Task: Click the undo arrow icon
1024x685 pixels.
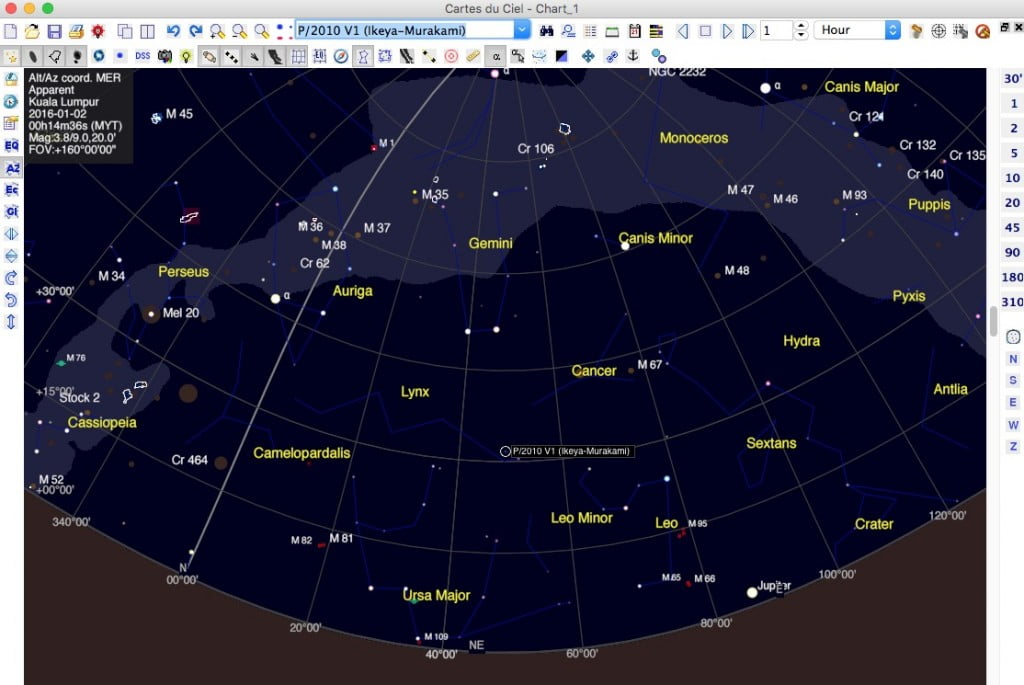Action: click(173, 31)
